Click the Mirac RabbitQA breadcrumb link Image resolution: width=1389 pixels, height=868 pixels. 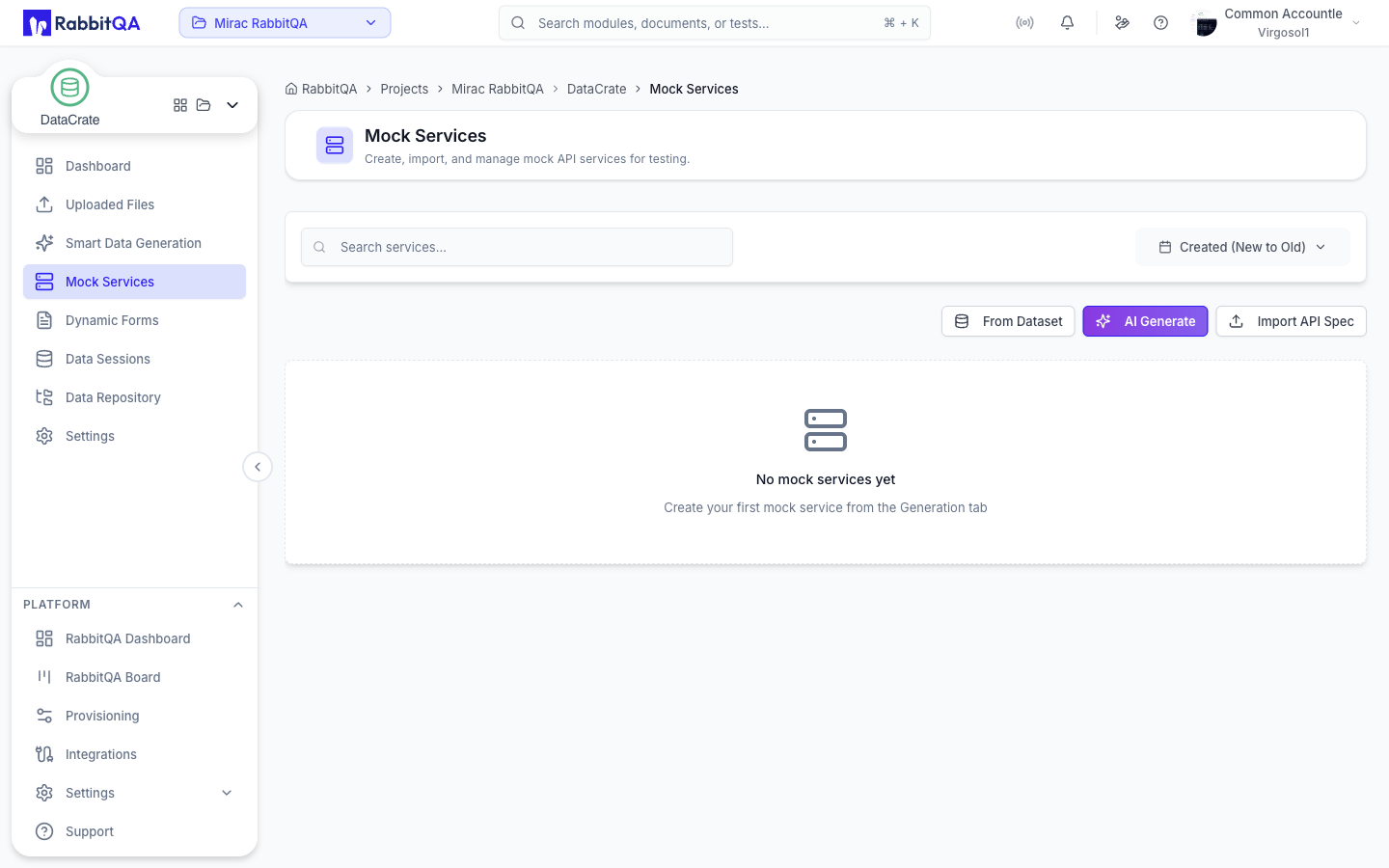[498, 89]
